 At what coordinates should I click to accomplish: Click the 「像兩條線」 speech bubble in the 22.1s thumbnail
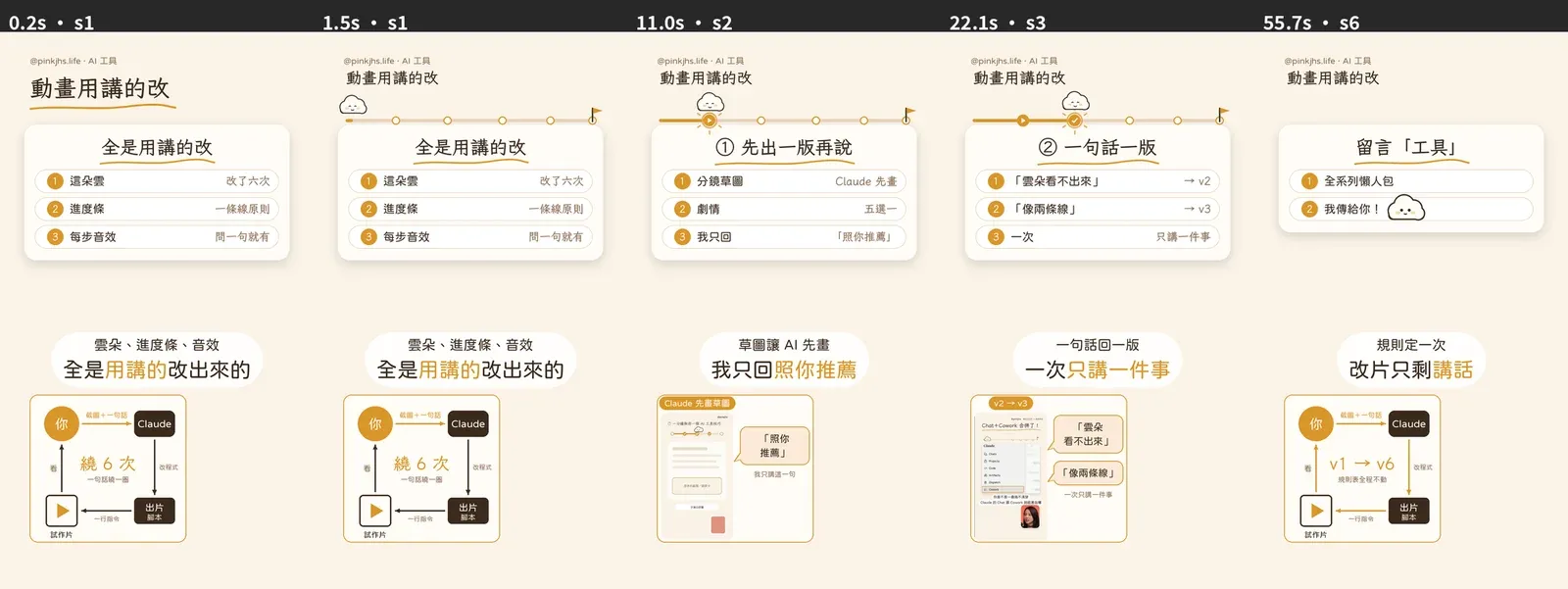pos(1088,473)
